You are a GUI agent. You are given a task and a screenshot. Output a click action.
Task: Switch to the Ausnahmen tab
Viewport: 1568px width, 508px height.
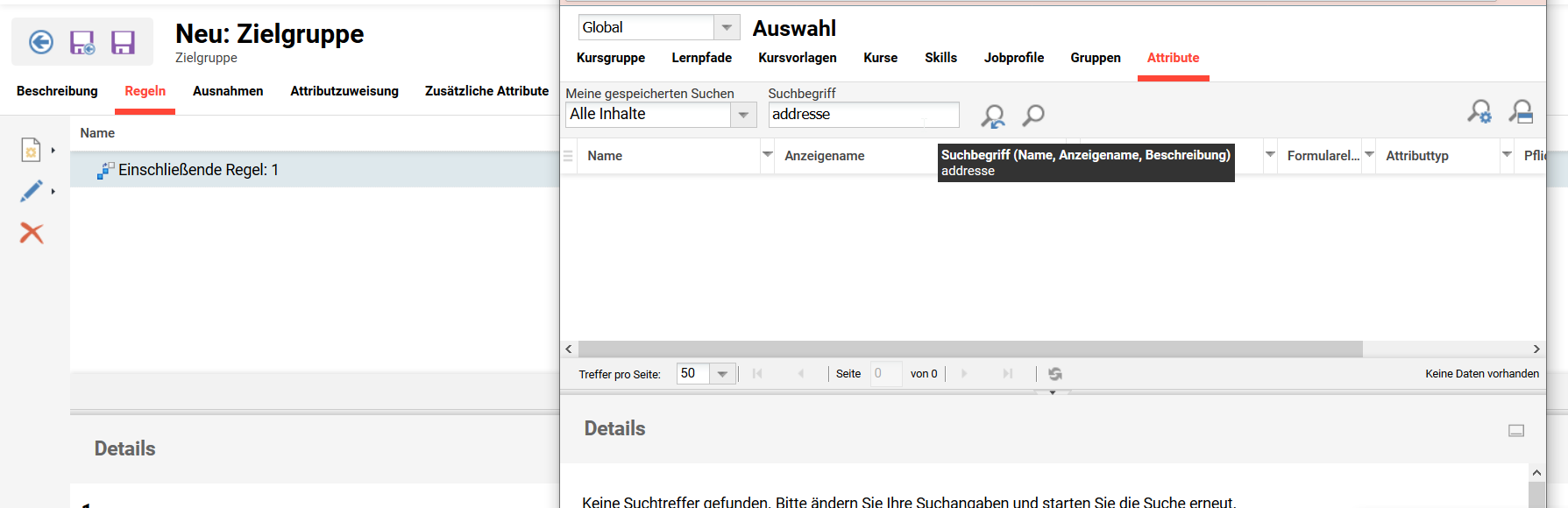click(x=228, y=91)
